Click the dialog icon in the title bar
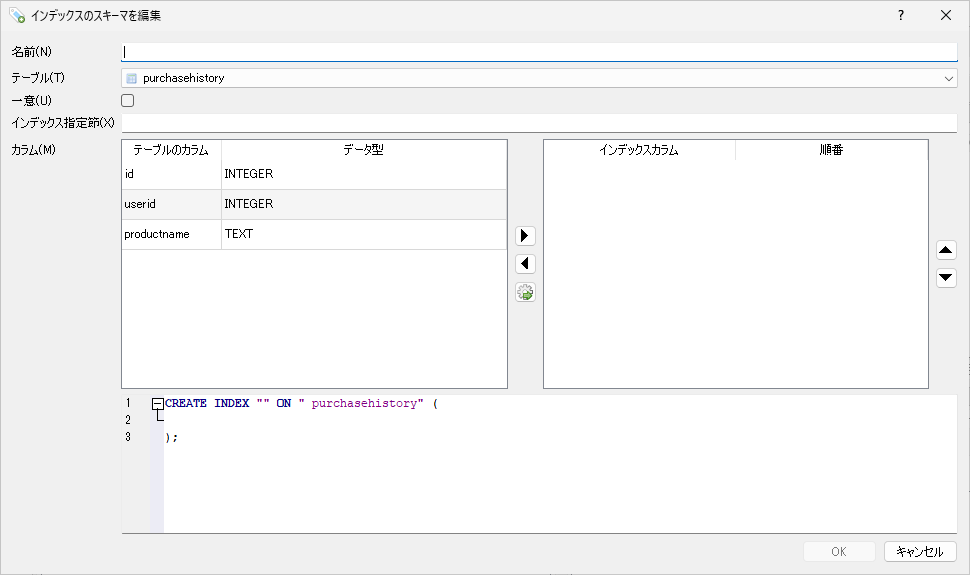Screen dimensions: 970x575 coord(16,15)
